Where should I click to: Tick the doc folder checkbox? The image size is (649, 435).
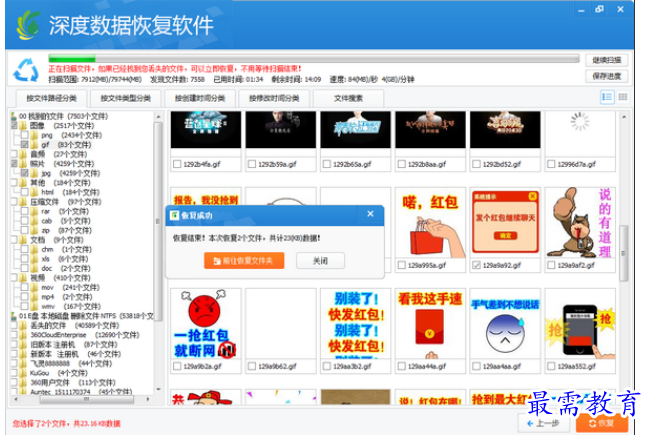24,269
